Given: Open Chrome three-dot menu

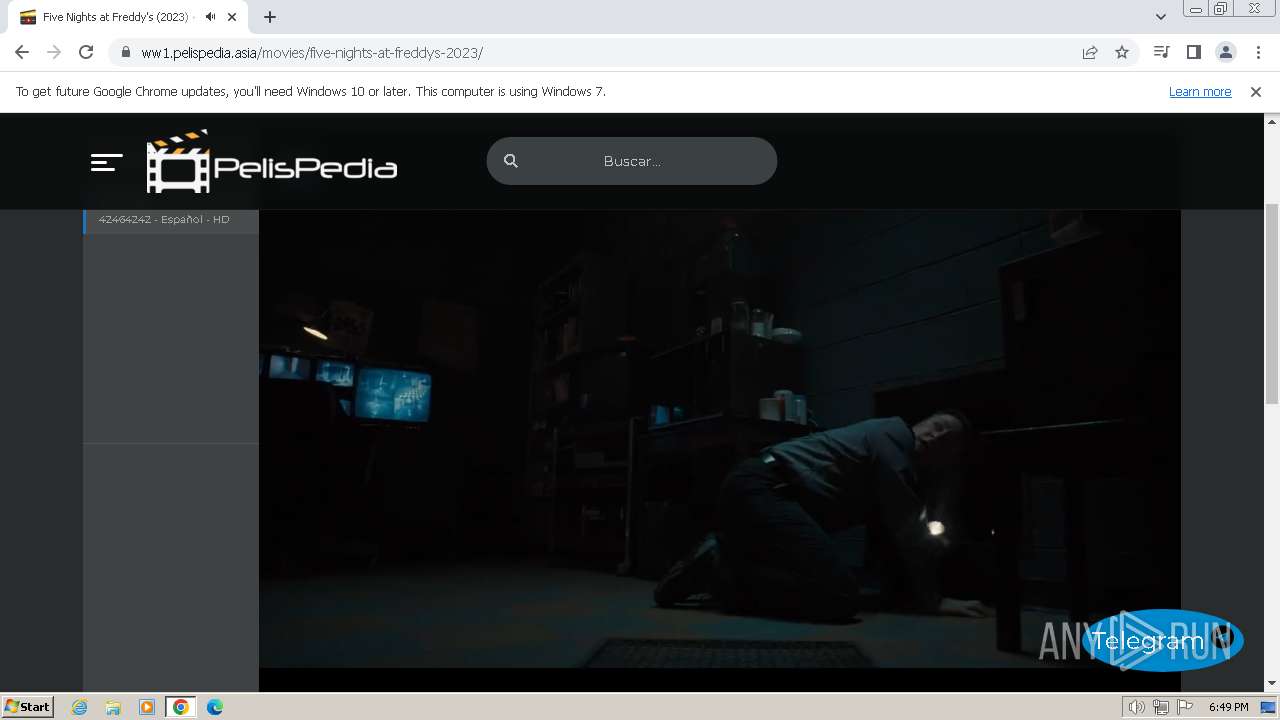Looking at the screenshot, I should pyautogui.click(x=1257, y=52).
